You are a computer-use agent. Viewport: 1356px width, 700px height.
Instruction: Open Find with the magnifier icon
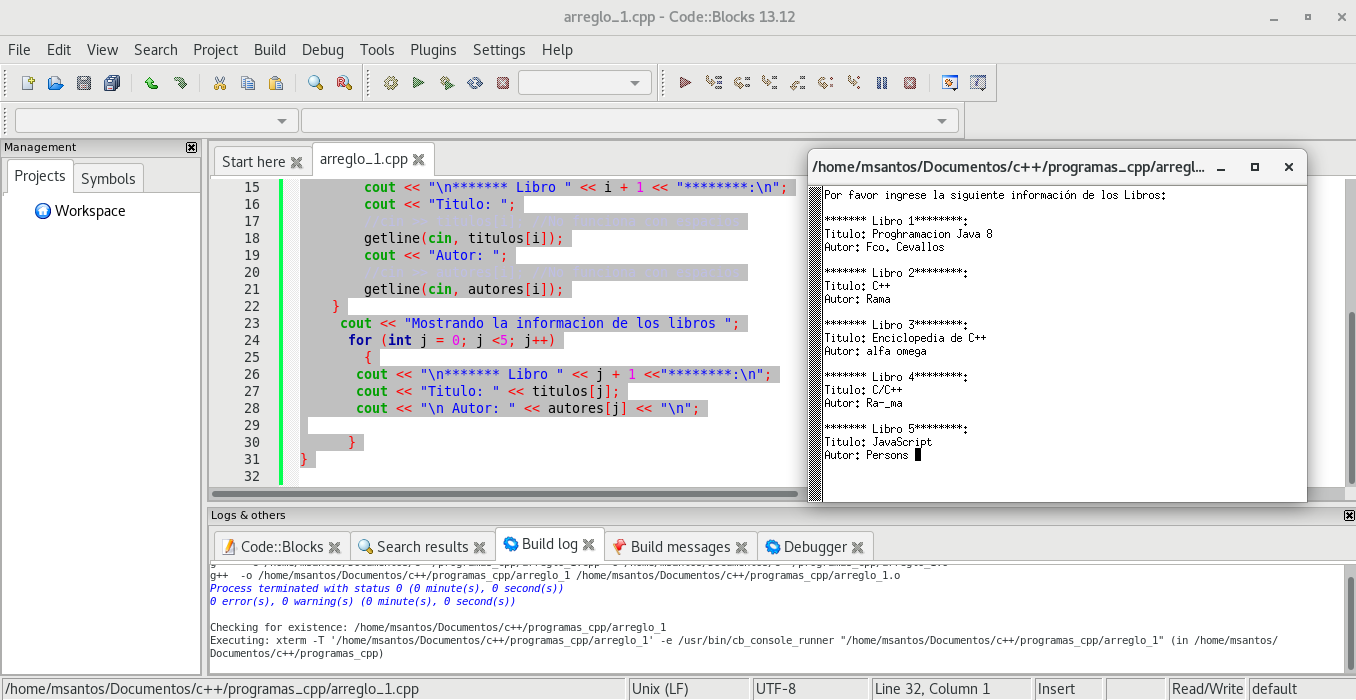pos(315,83)
